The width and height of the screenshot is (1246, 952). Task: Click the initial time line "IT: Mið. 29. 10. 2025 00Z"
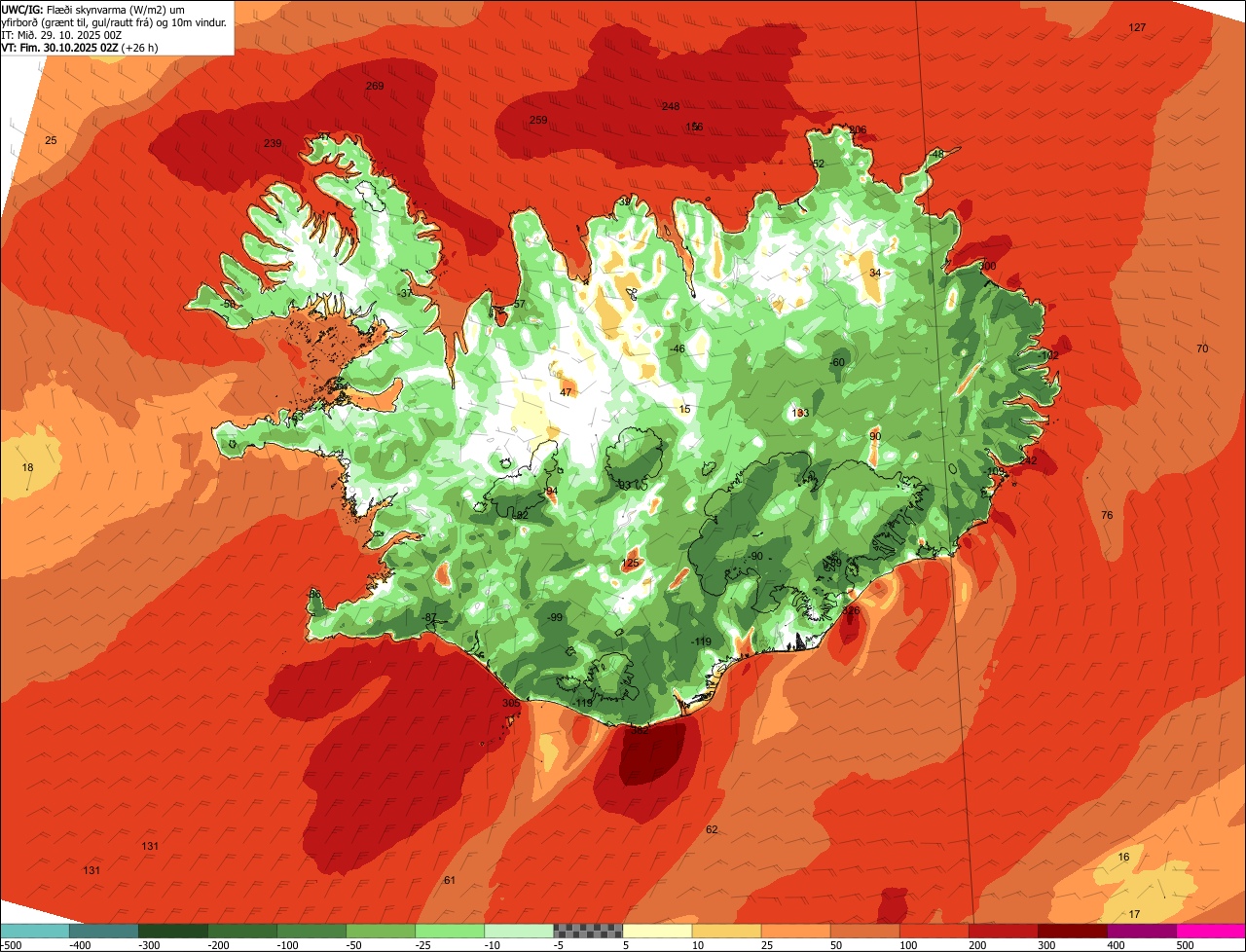pos(63,34)
